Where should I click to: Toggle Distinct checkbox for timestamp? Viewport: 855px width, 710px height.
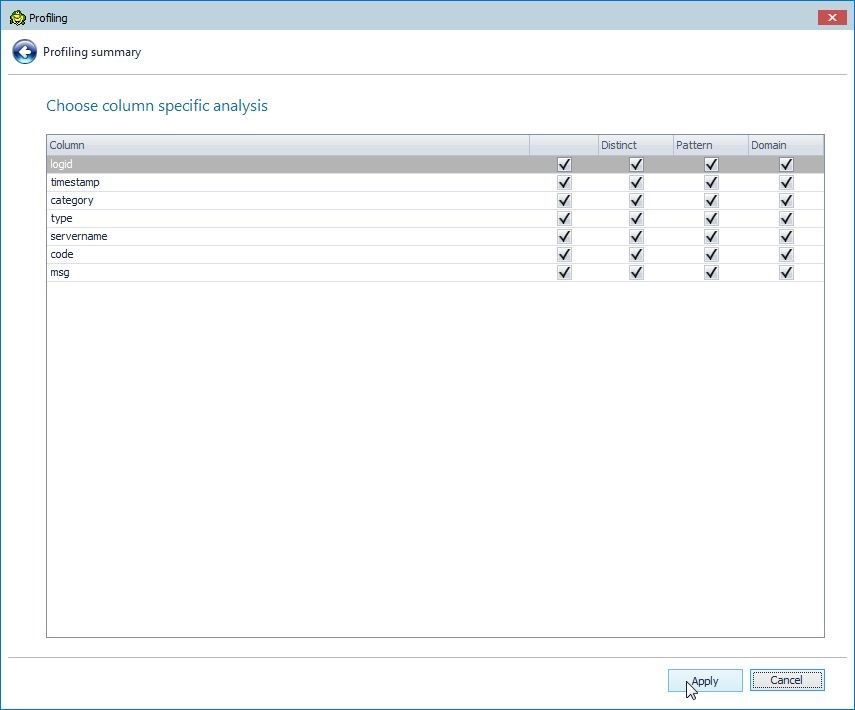636,182
